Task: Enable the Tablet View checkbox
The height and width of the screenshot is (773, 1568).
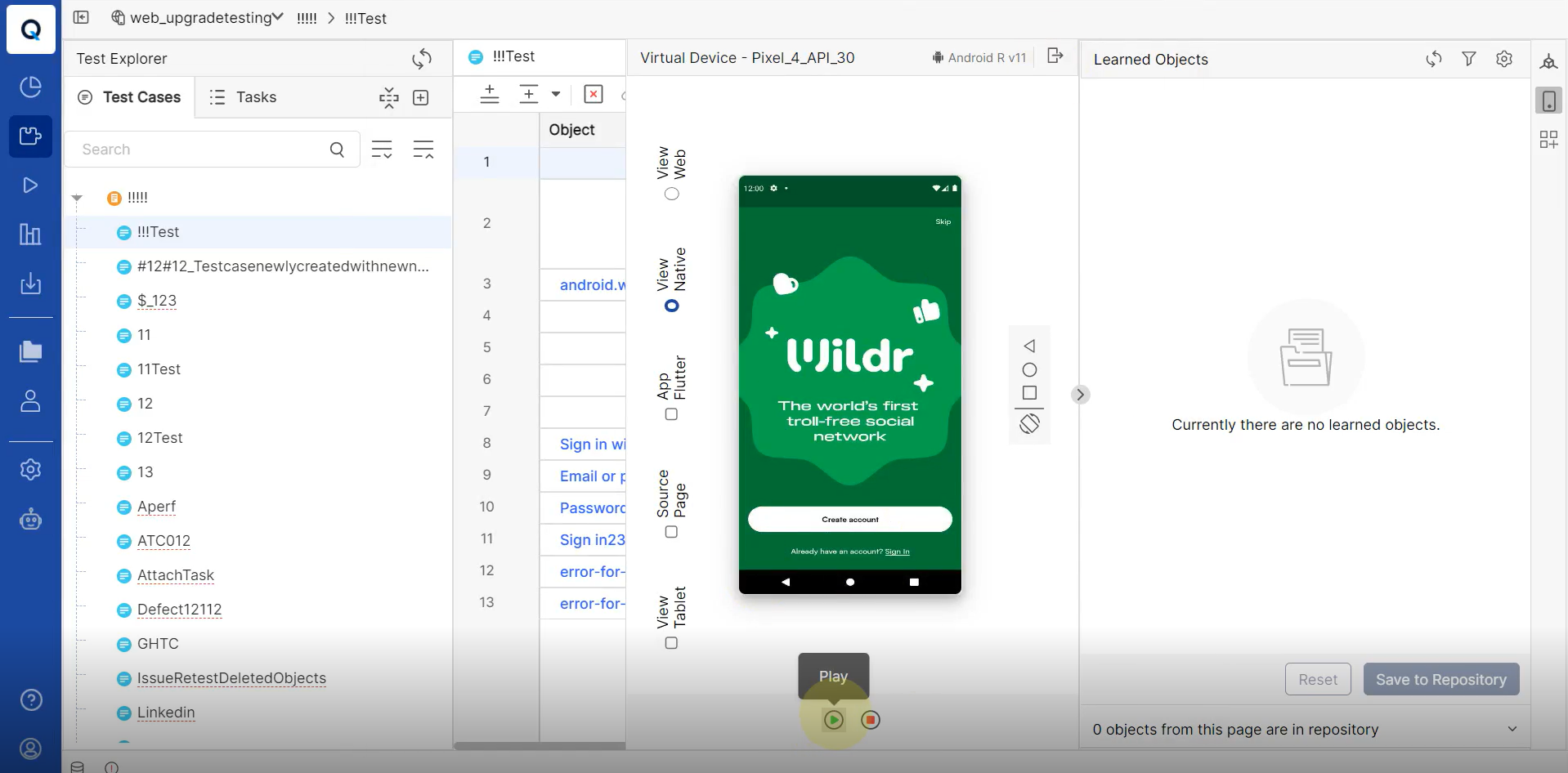Action: pos(671,643)
